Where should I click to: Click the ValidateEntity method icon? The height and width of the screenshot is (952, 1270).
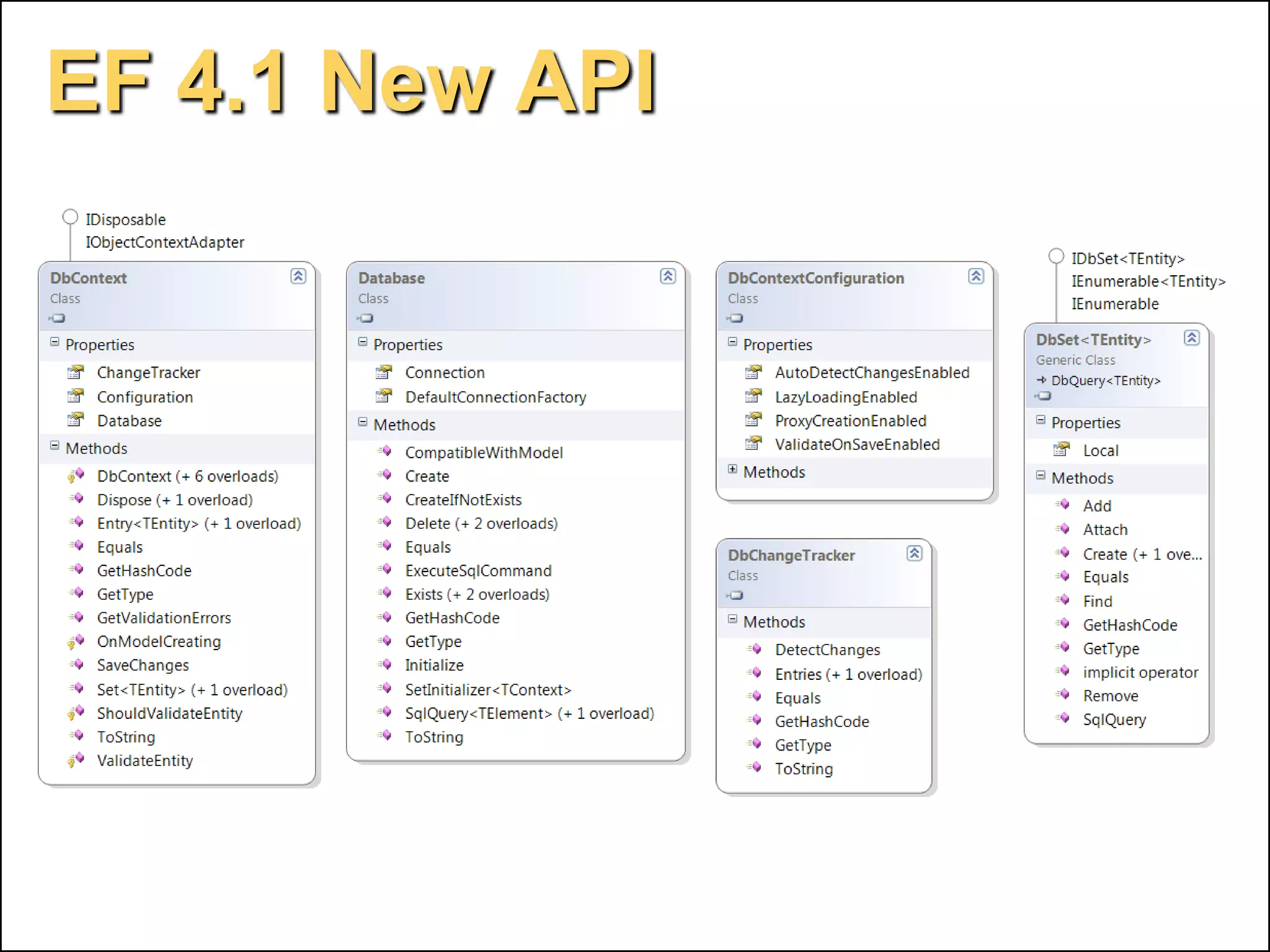[76, 760]
